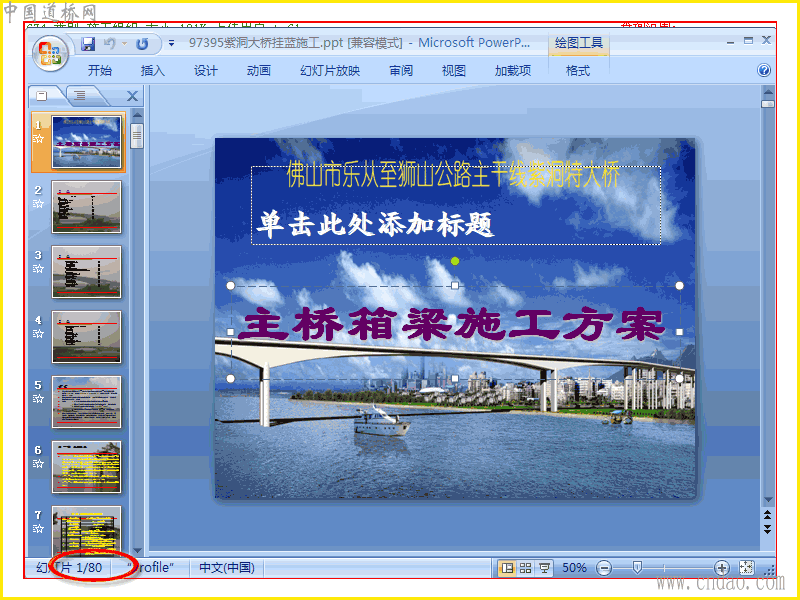Screen dimensions: 800x600
Task: Zoom out with the minus button
Action: pyautogui.click(x=604, y=568)
